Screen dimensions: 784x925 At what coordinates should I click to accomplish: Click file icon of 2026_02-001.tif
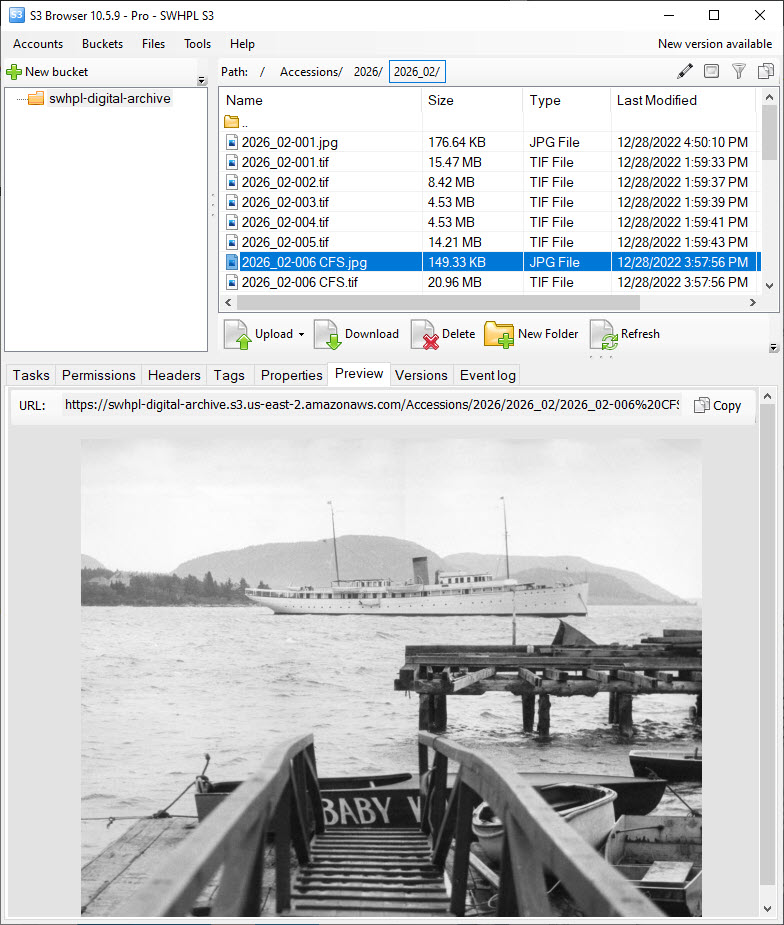click(232, 162)
